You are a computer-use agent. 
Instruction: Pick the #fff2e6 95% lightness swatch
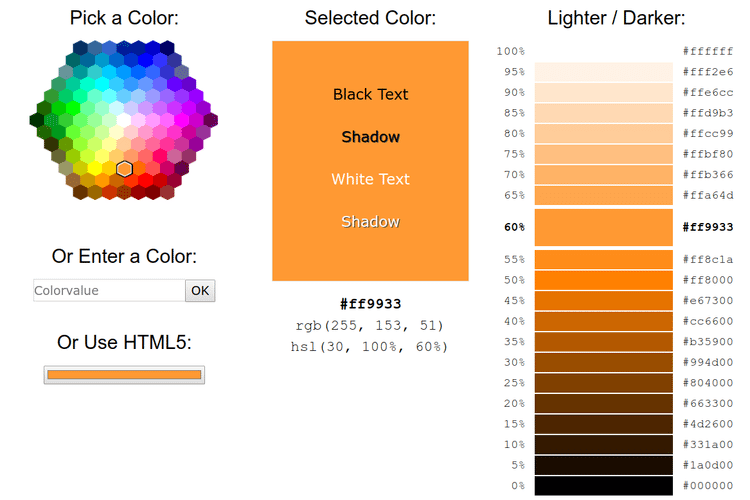pyautogui.click(x=604, y=72)
